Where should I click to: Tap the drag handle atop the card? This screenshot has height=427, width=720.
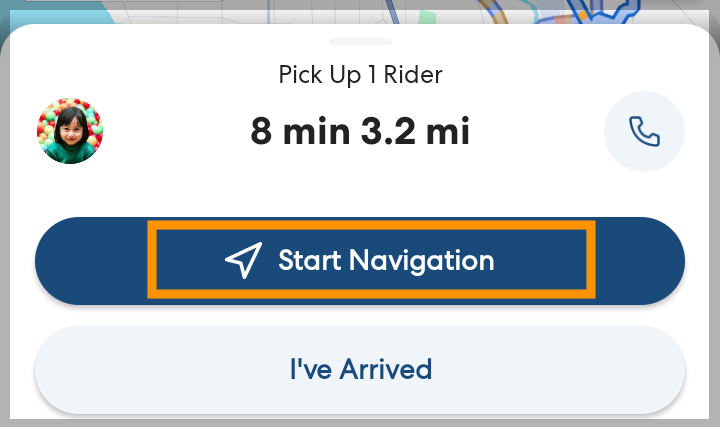tap(360, 41)
